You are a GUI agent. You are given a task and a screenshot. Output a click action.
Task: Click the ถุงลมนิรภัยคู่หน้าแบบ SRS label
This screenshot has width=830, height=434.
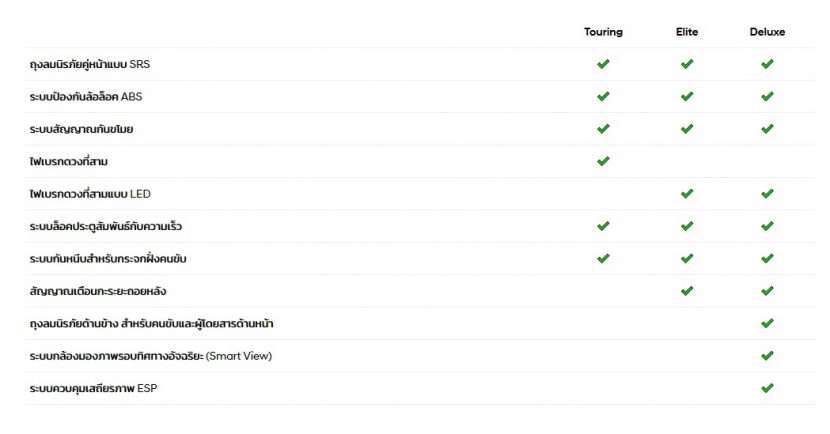coord(90,65)
